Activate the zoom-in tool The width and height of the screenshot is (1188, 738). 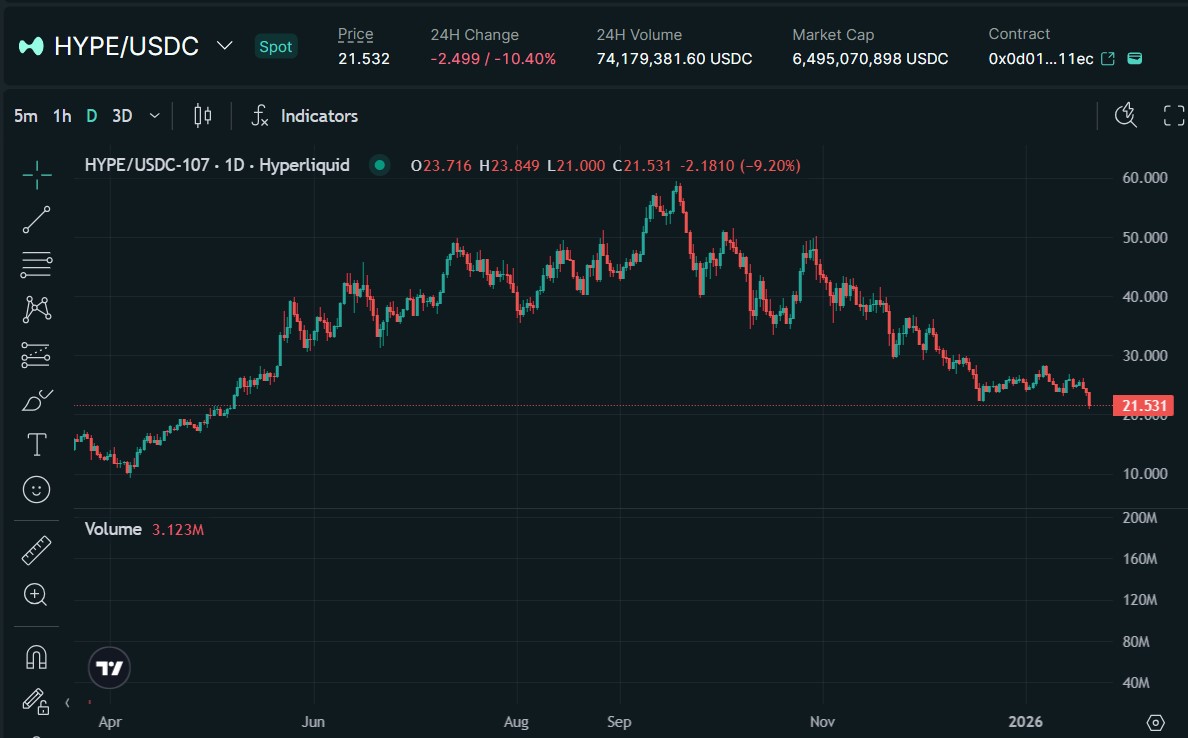[36, 595]
